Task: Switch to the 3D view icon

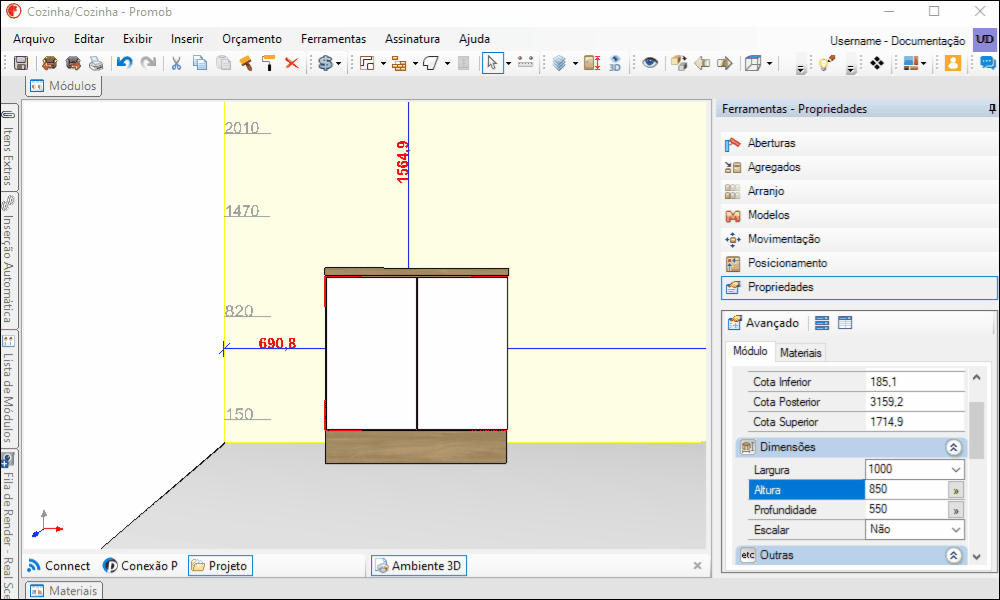Action: tap(615, 63)
